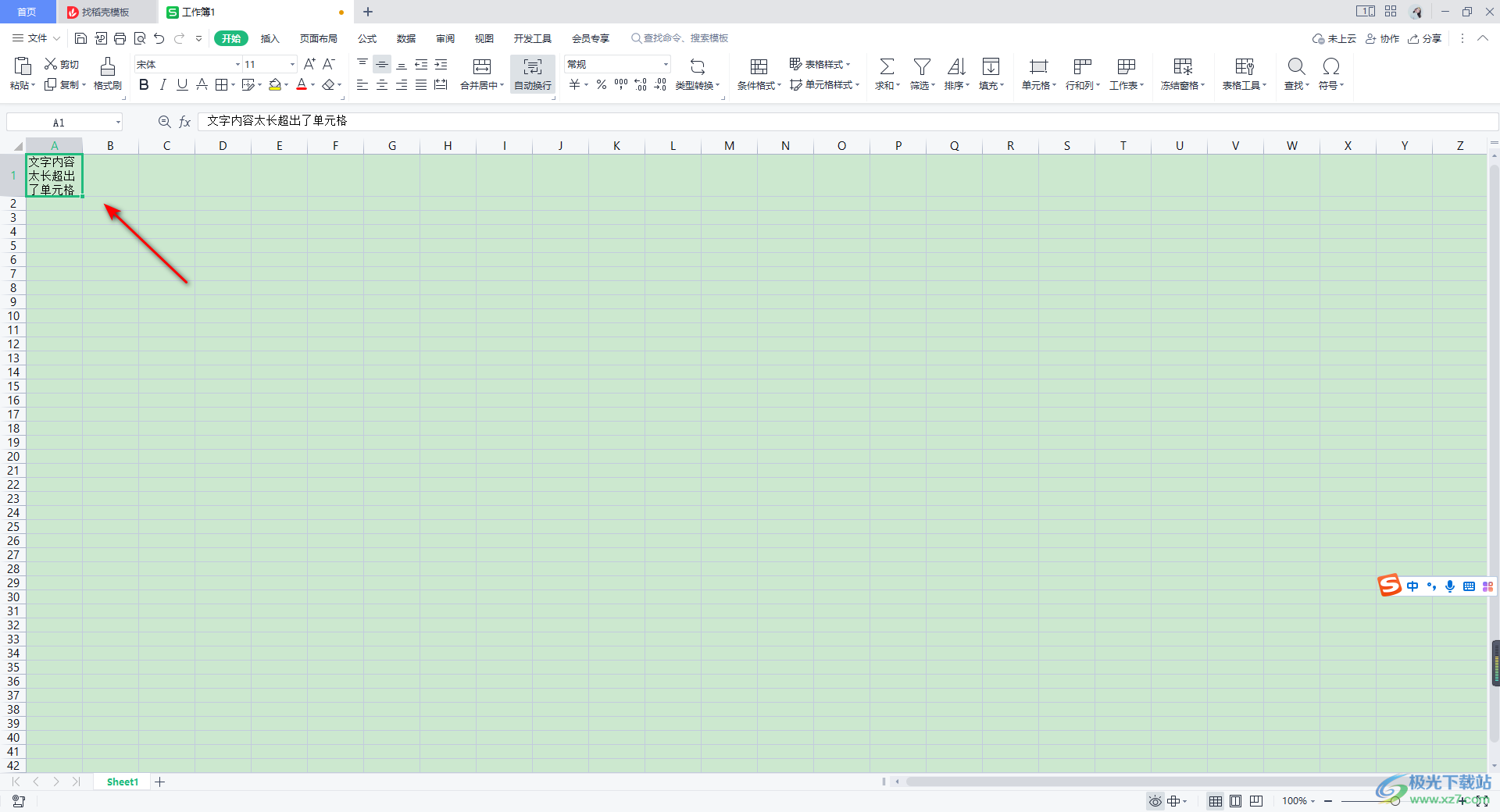
Task: Toggle eye-protection mode in status bar
Action: click(x=1155, y=801)
